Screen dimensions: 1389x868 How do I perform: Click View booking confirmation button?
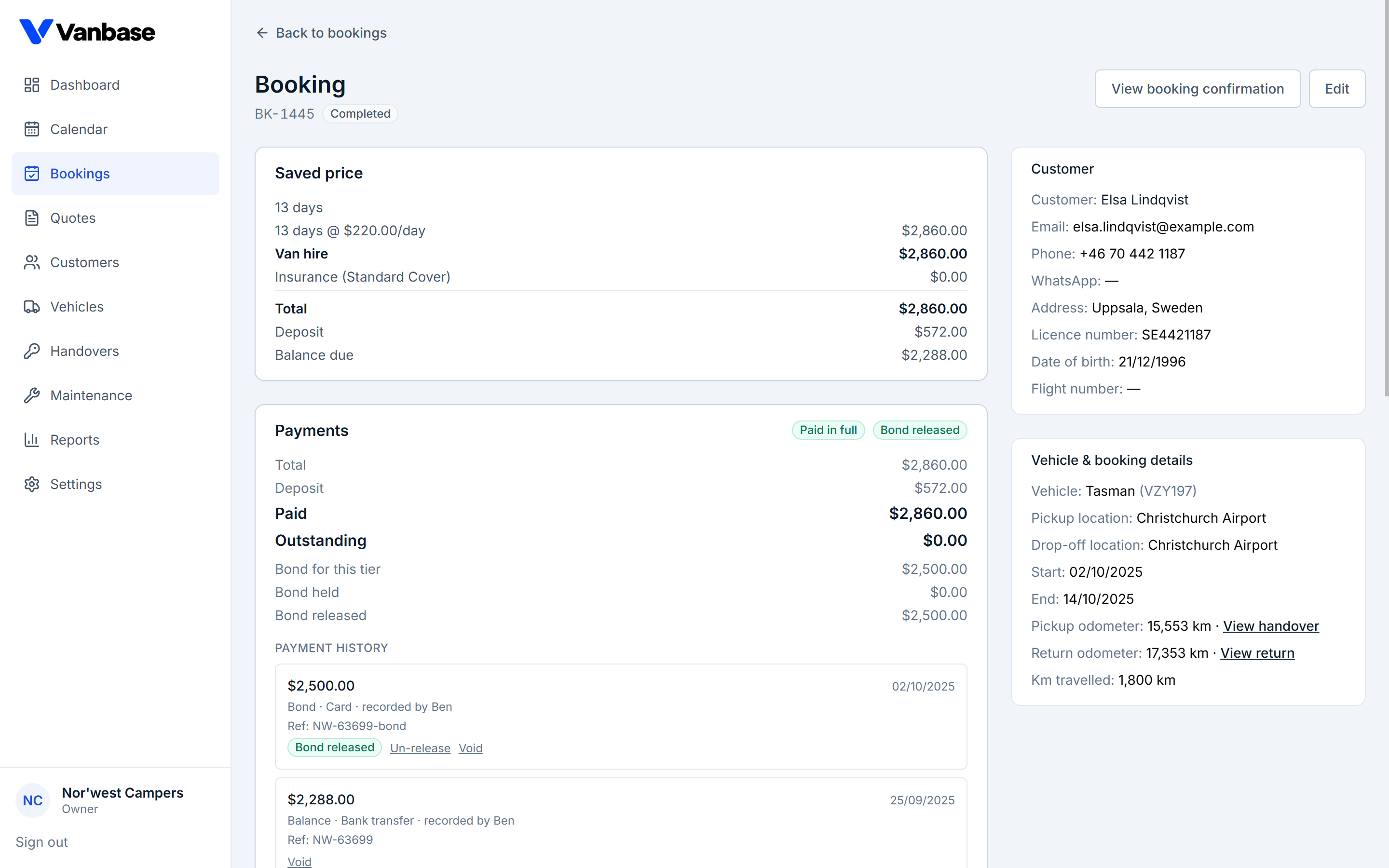click(1198, 88)
